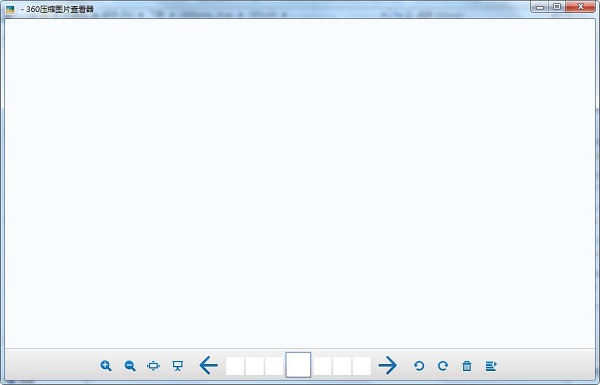Click the zoom in magnifier icon
Image resolution: width=600 pixels, height=385 pixels.
click(x=106, y=366)
